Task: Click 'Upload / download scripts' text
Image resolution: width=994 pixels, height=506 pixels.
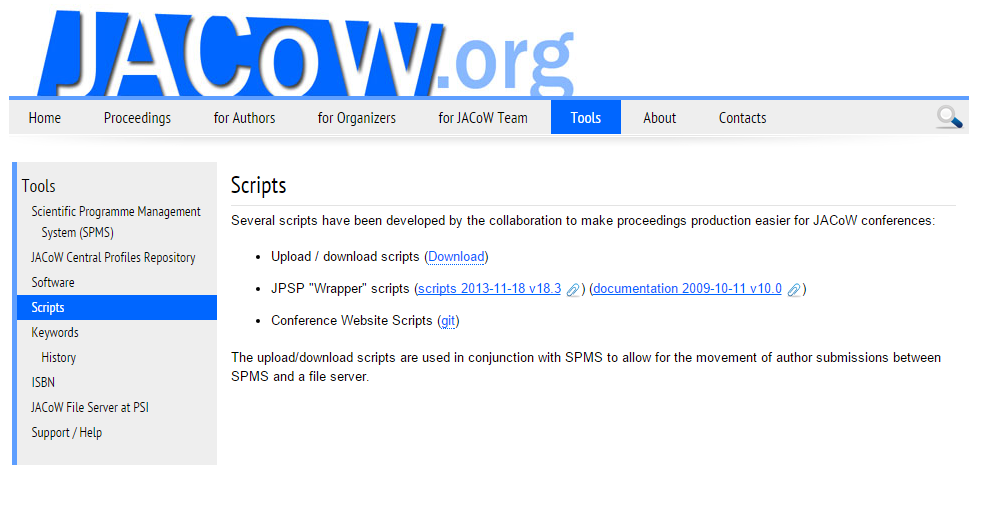Action: pyautogui.click(x=345, y=256)
